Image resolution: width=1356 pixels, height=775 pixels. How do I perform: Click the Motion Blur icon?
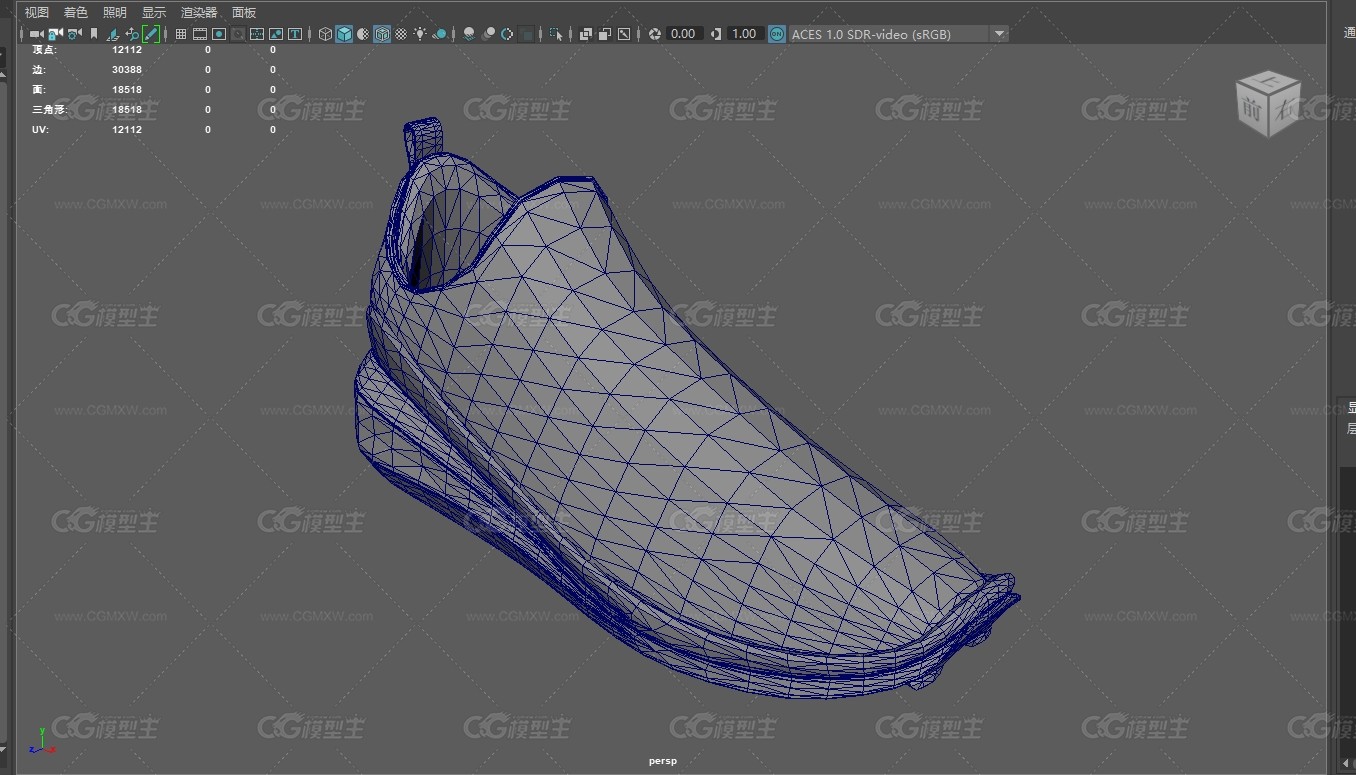tap(488, 34)
